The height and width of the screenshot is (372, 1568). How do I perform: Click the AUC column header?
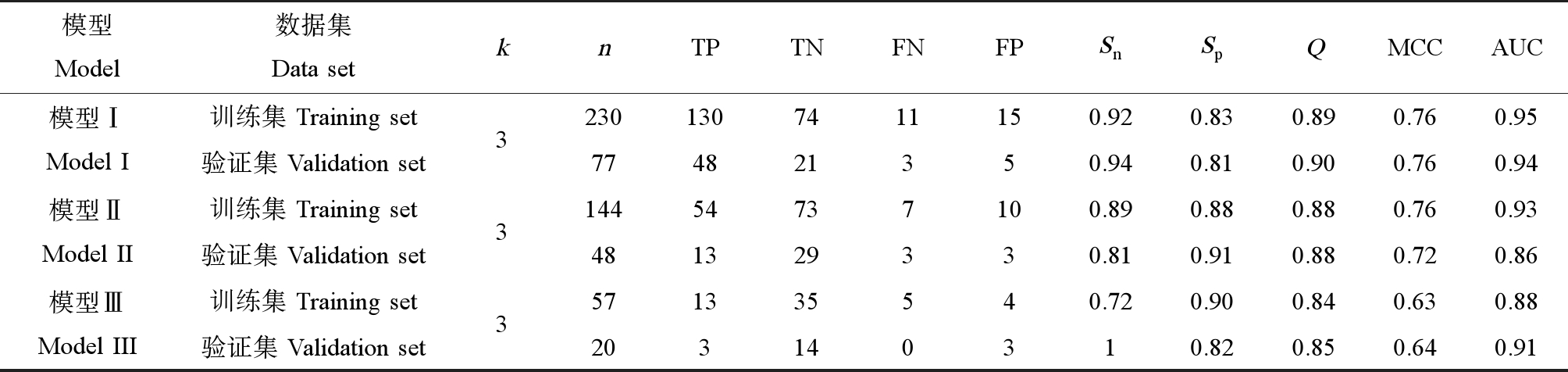pos(1516,48)
